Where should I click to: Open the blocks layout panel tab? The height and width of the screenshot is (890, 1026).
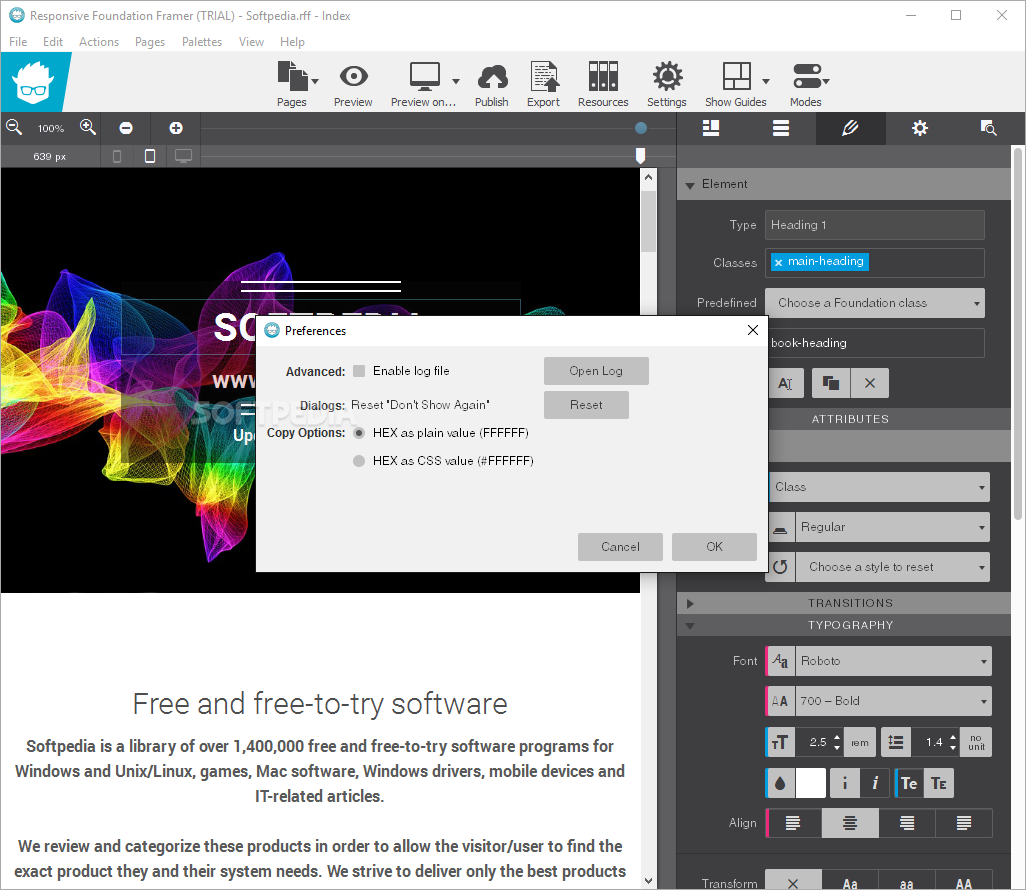(x=711, y=128)
